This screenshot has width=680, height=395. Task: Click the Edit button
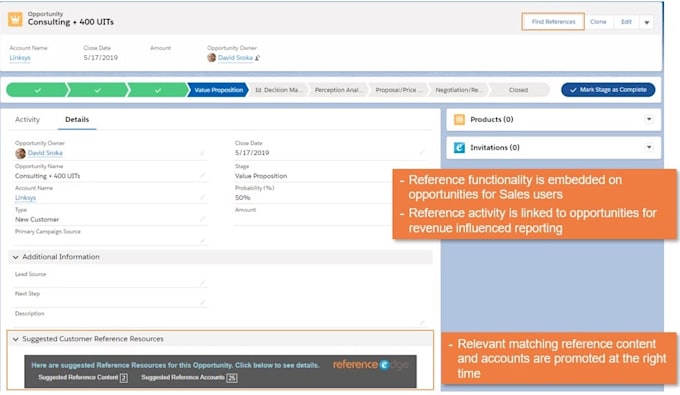pos(626,22)
